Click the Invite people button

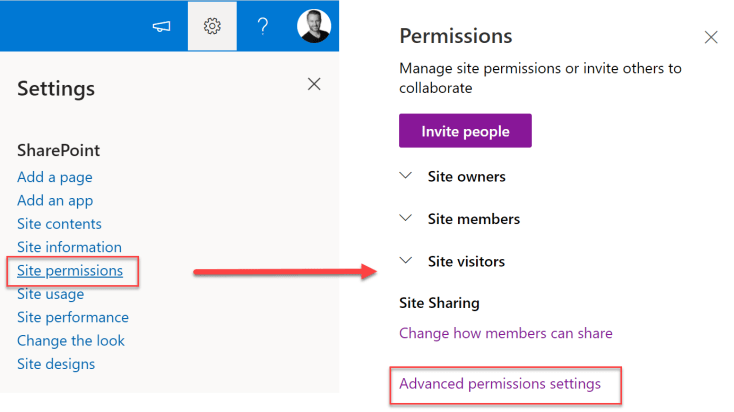(465, 131)
